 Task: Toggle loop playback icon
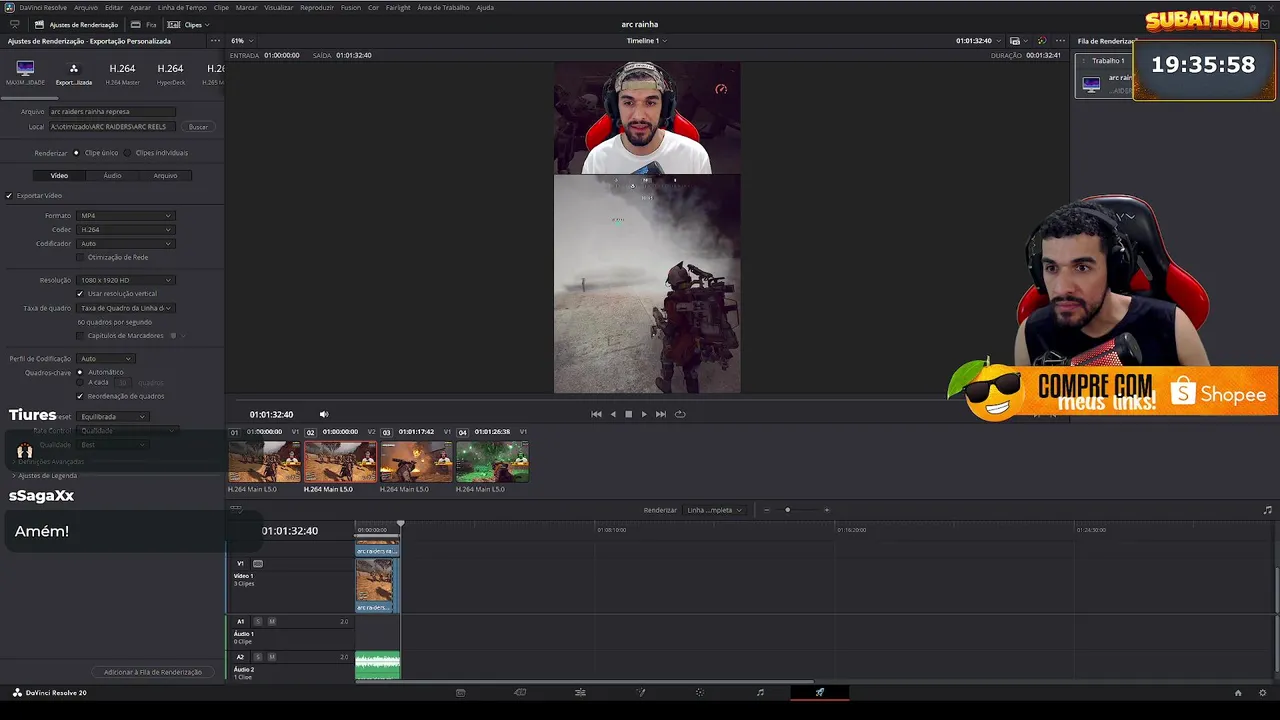680,414
